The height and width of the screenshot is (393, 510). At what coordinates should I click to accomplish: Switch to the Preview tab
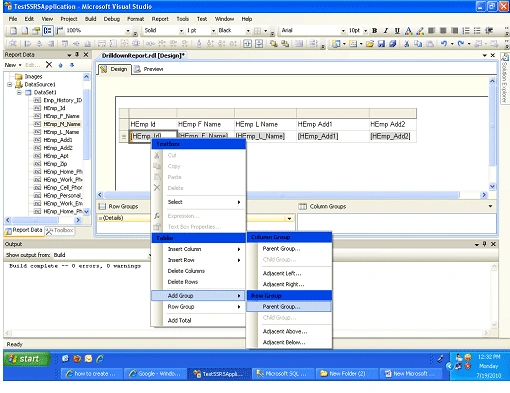pos(149,69)
